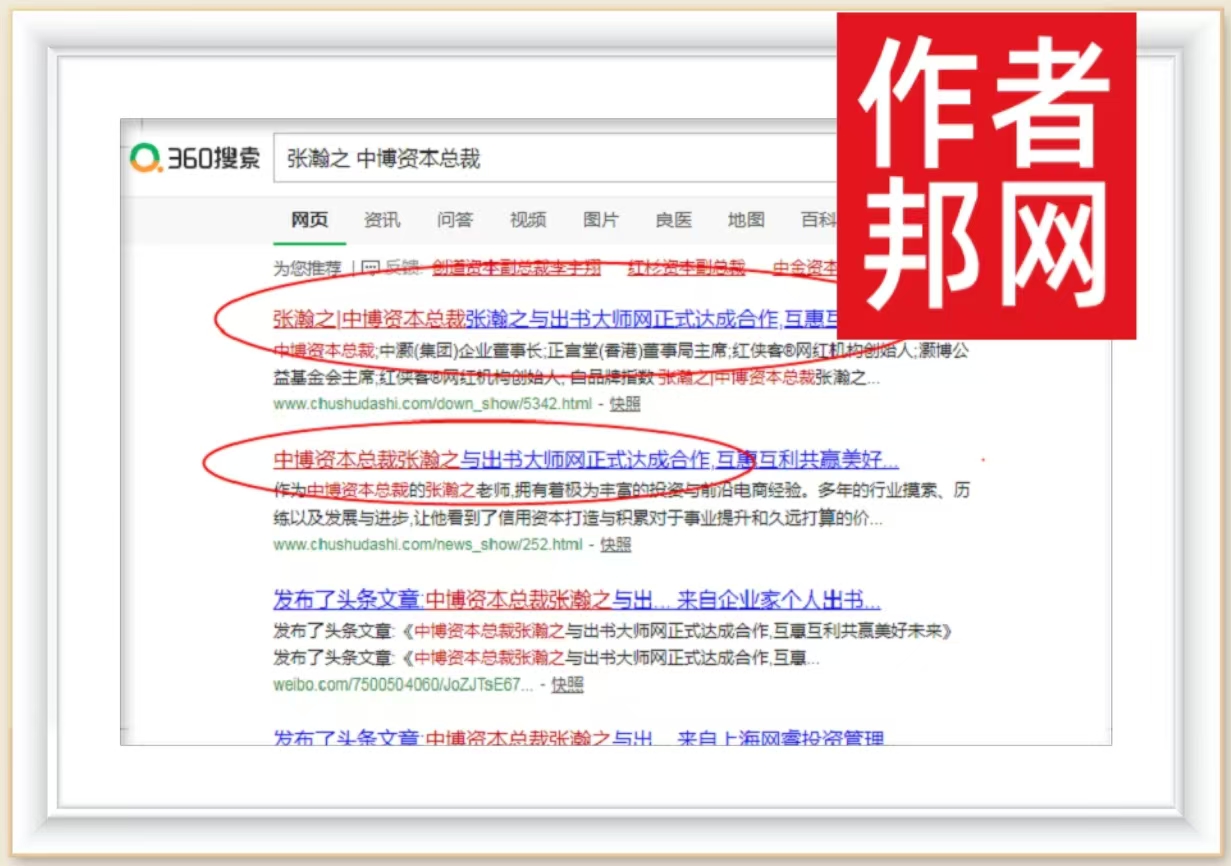1231x866 pixels.
Task: Click the red 作者邦网 watermark logo
Action: coord(985,176)
